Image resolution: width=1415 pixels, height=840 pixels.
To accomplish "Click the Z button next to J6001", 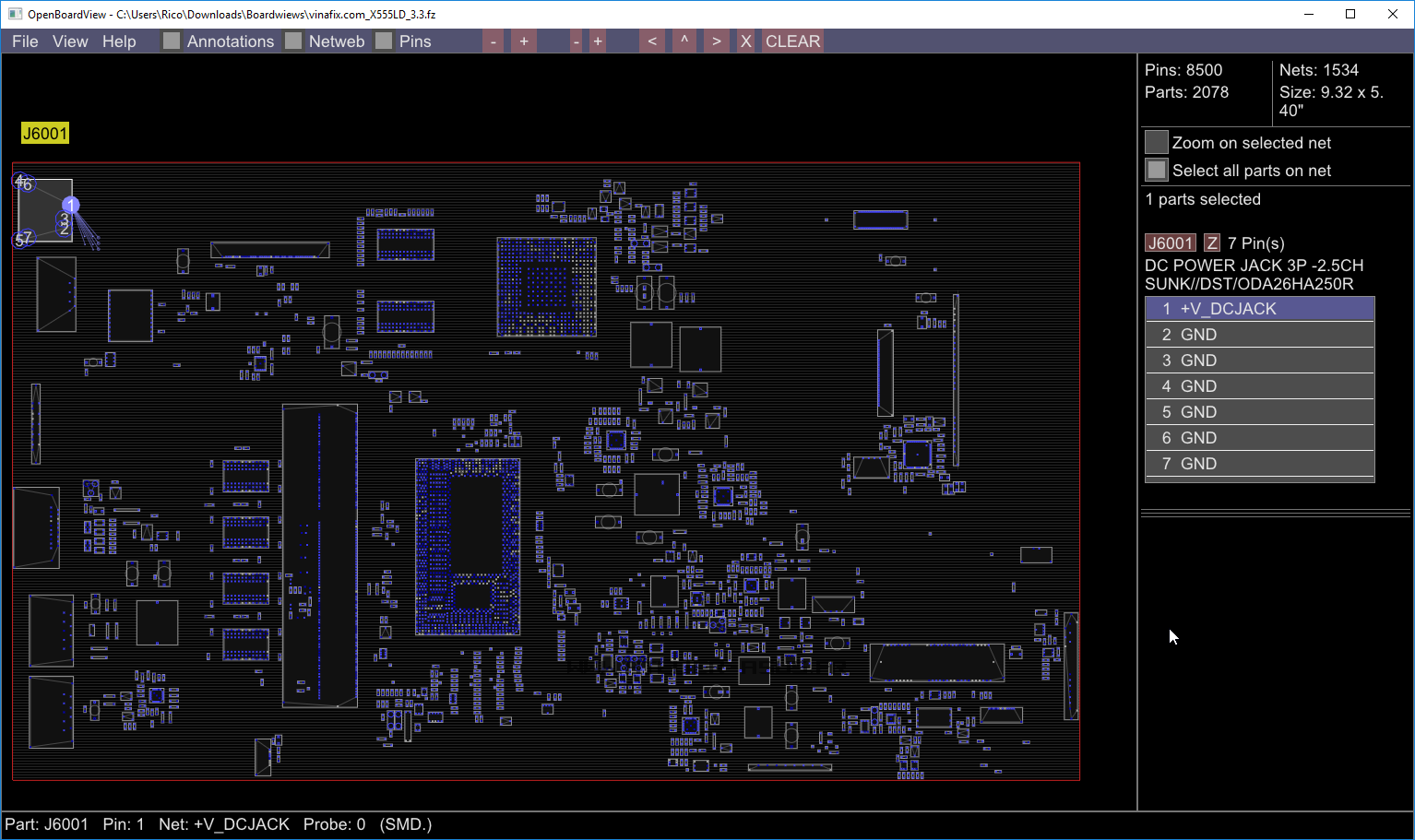I will click(1212, 243).
